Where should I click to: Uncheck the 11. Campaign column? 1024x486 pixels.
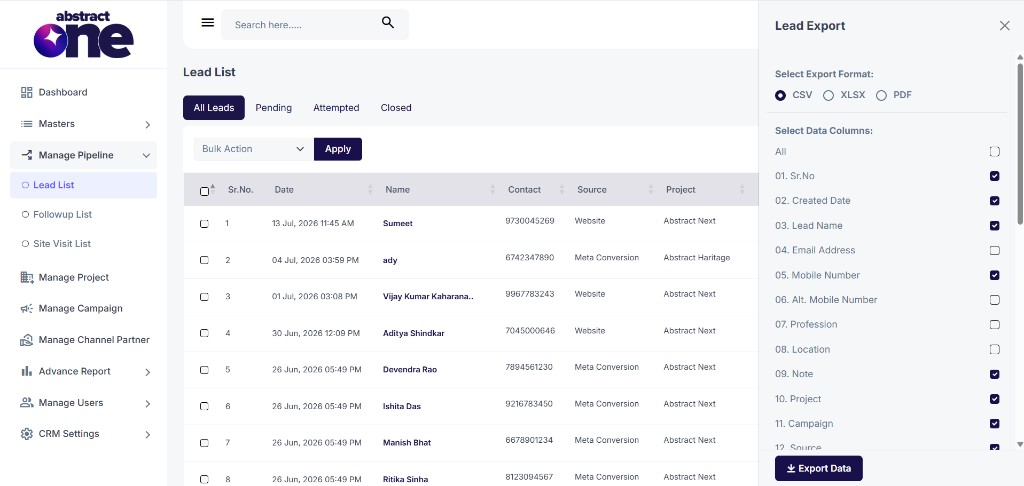pyautogui.click(x=995, y=423)
